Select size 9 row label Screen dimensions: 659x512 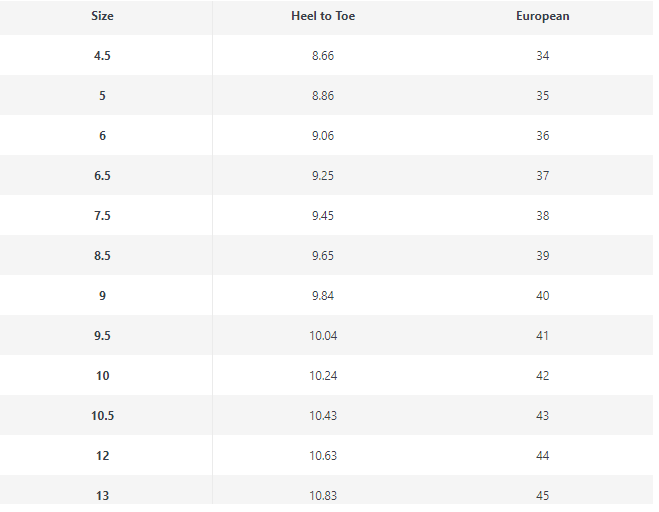(102, 296)
